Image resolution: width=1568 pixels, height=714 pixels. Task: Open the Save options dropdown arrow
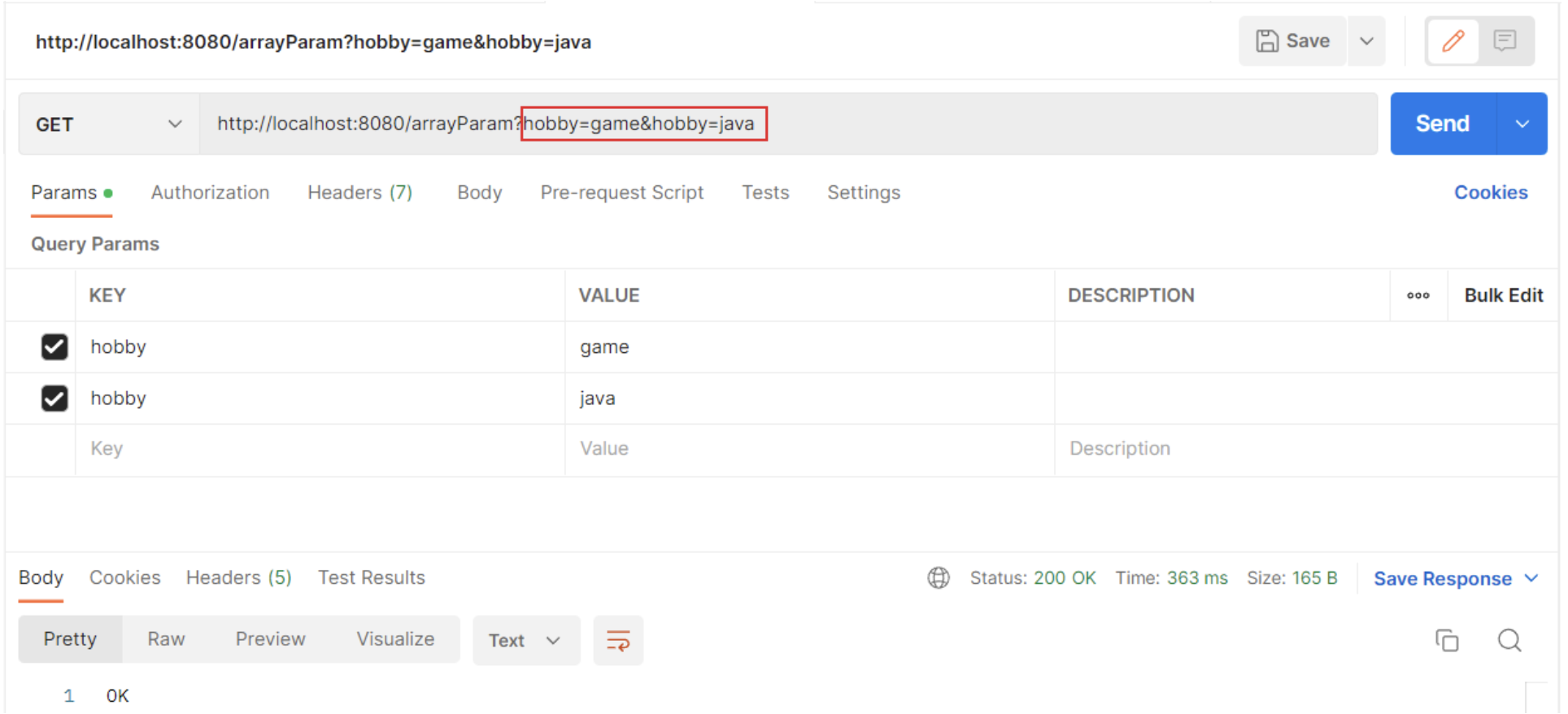pos(1366,41)
